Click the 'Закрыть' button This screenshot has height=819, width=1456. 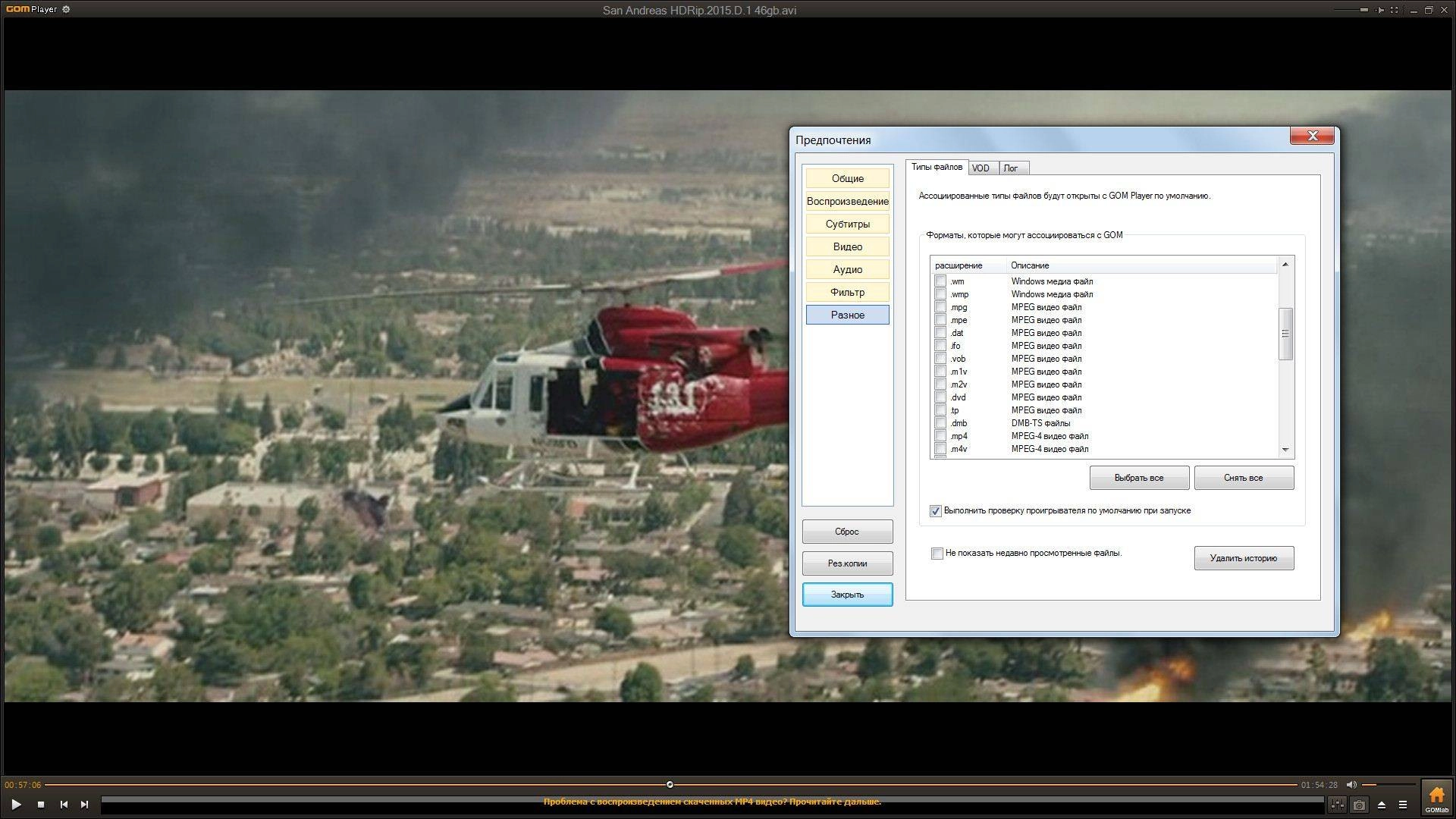click(847, 595)
